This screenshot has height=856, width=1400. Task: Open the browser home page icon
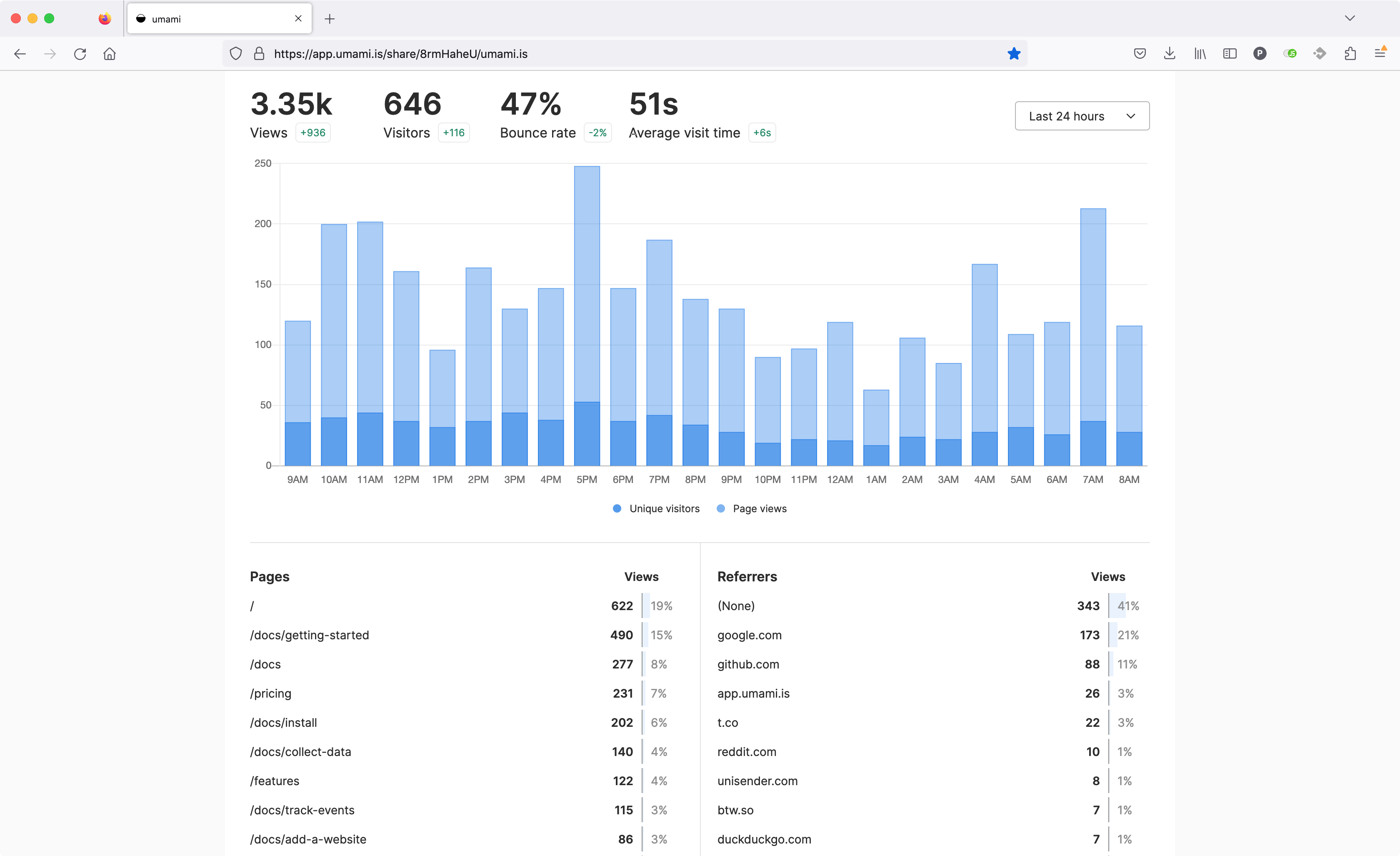(110, 53)
